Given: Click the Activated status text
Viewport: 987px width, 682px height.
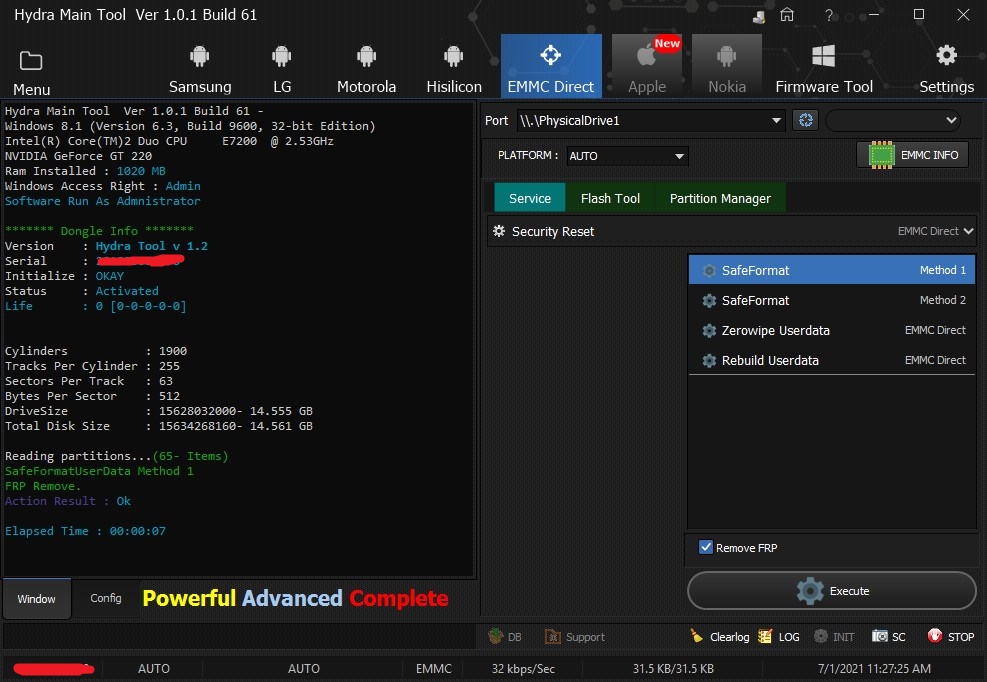Looking at the screenshot, I should 127,291.
